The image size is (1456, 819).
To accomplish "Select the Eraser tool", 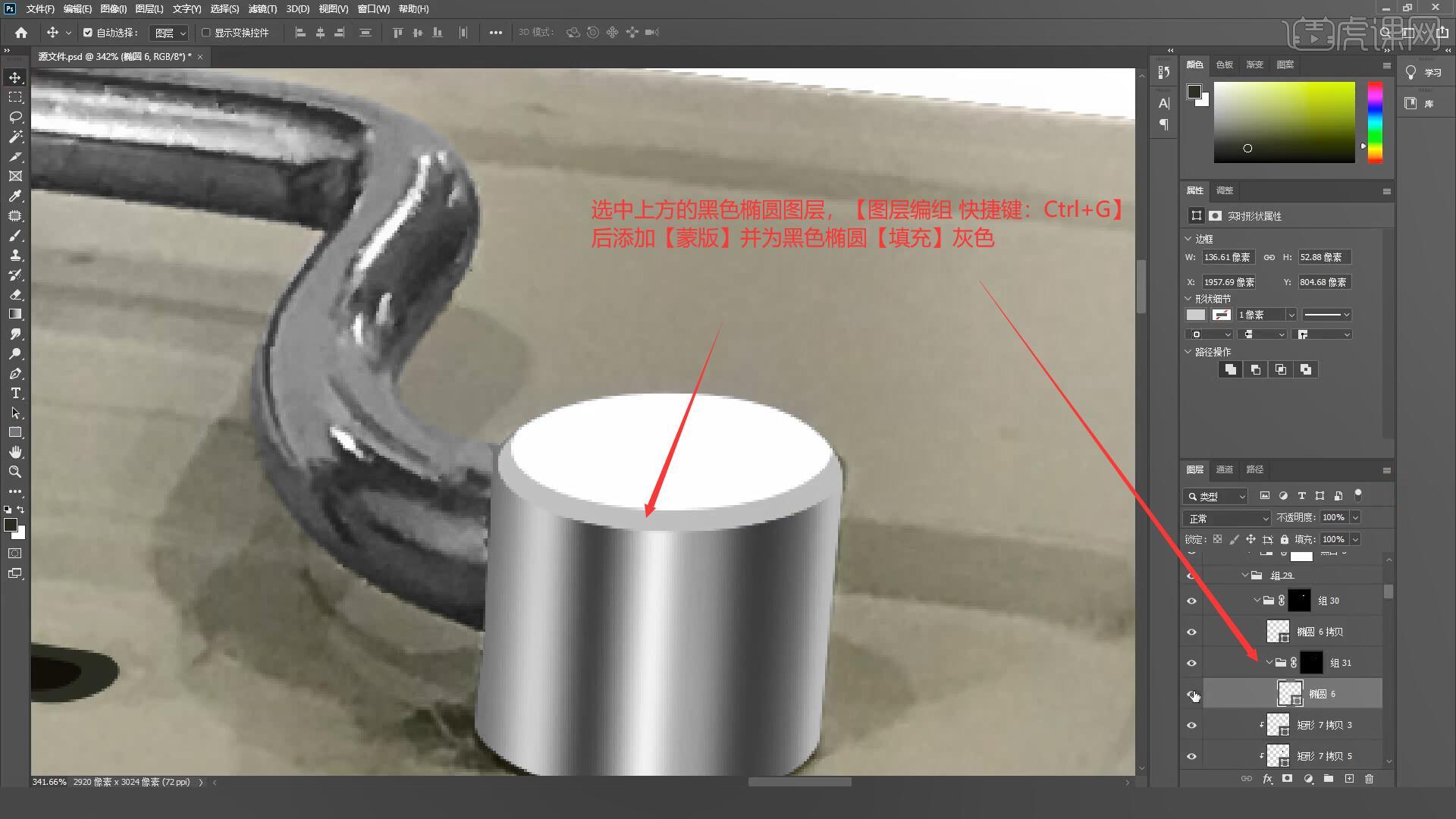I will [x=15, y=294].
